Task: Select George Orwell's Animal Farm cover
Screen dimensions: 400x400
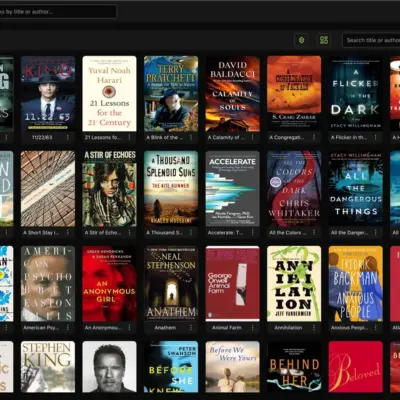Action: click(233, 284)
